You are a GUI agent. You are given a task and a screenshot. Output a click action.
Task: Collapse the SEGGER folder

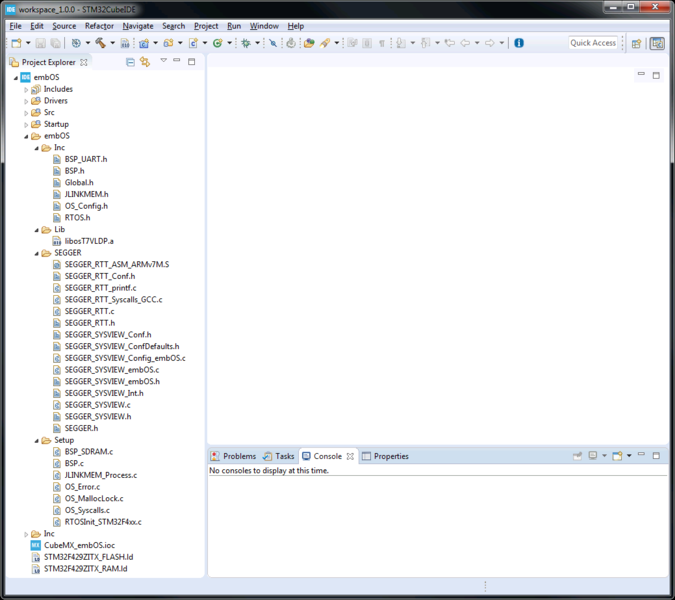coord(36,253)
